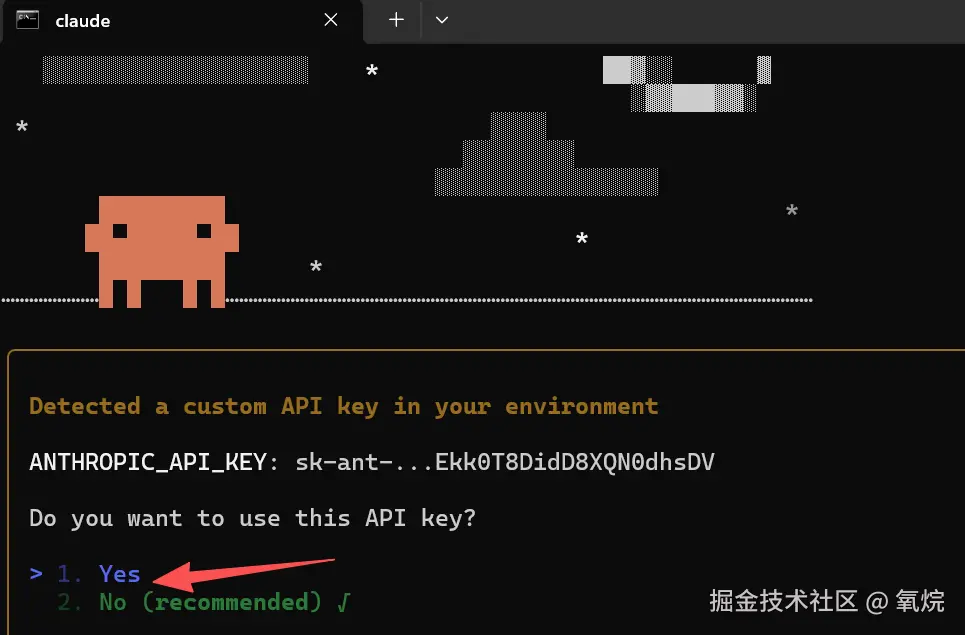Viewport: 965px width, 635px height.
Task: Click the masked sk-ant API key value
Action: pyautogui.click(x=505, y=462)
